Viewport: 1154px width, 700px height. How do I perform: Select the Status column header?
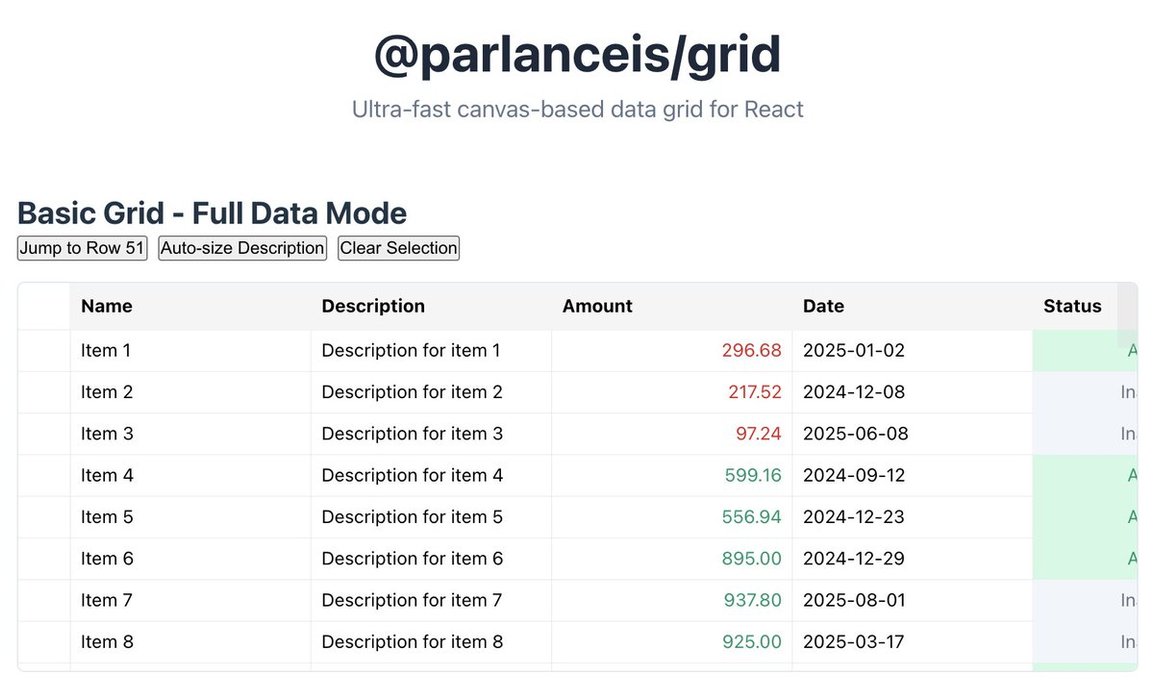[x=1074, y=306]
